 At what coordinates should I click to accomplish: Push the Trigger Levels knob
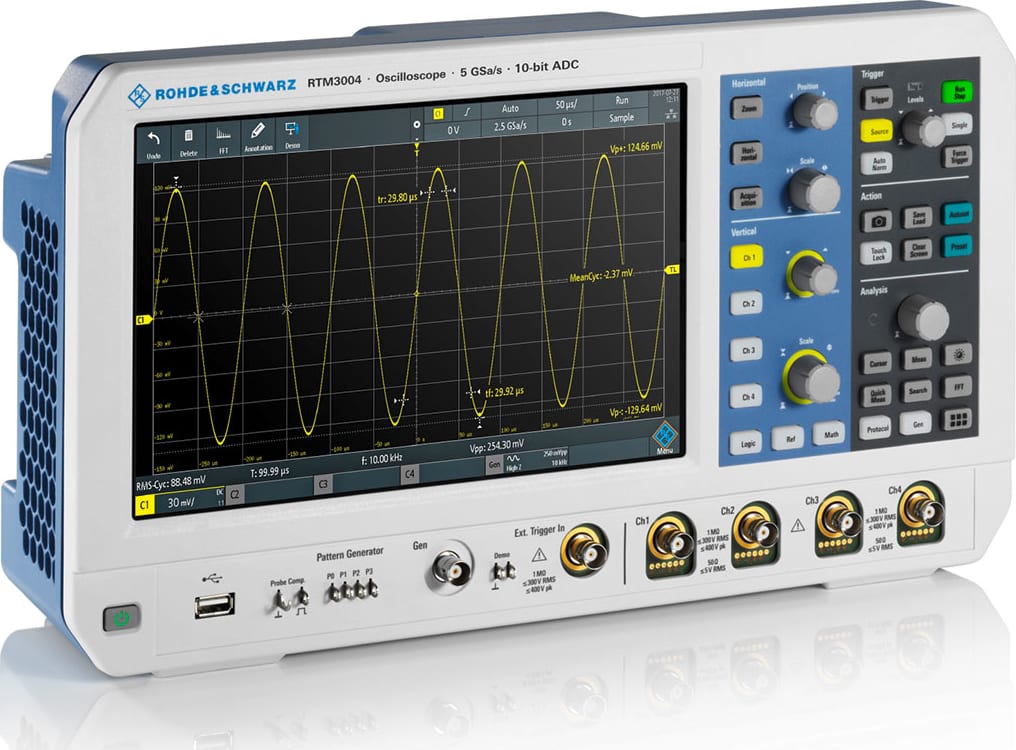923,128
